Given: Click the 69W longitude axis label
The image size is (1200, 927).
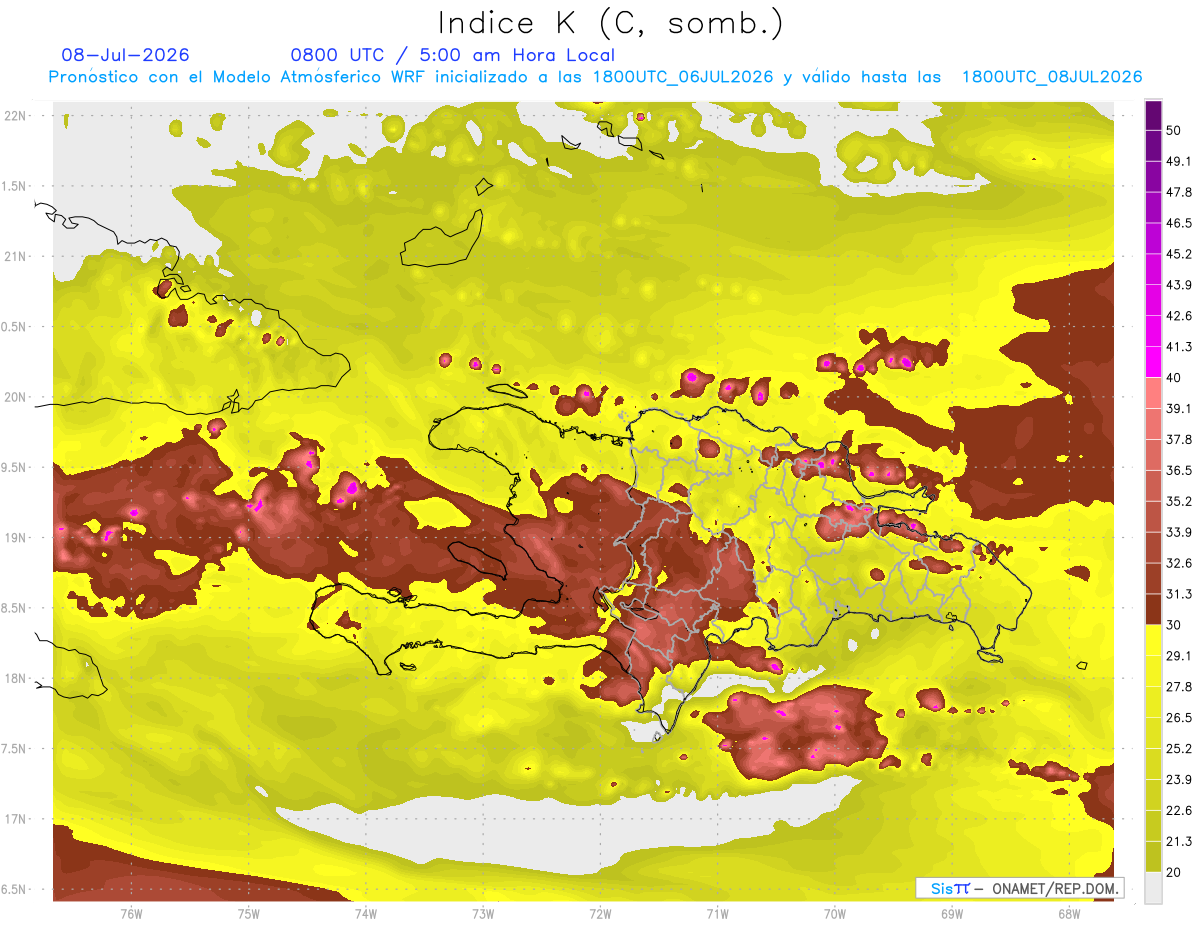Looking at the screenshot, I should [x=953, y=913].
